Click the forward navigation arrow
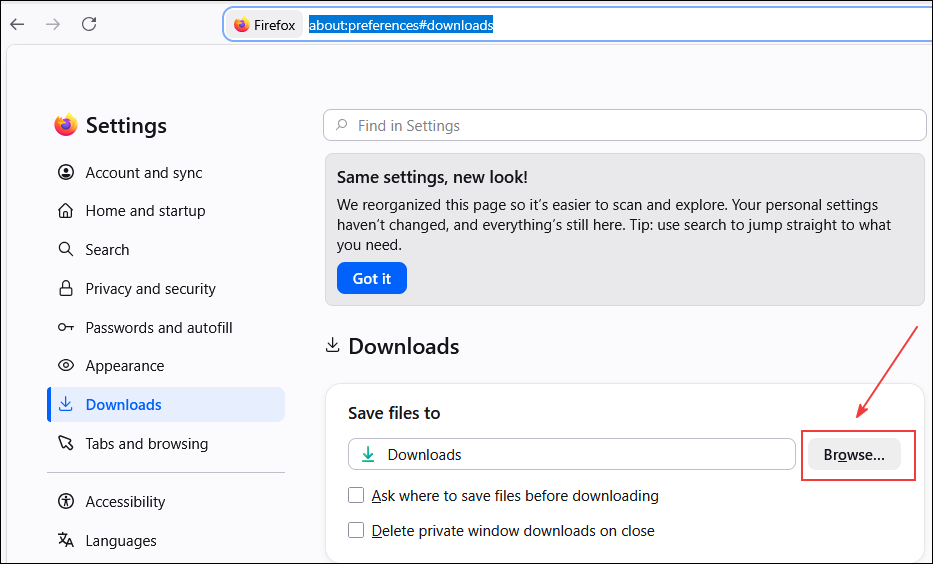The width and height of the screenshot is (933, 564). pyautogui.click(x=53, y=24)
